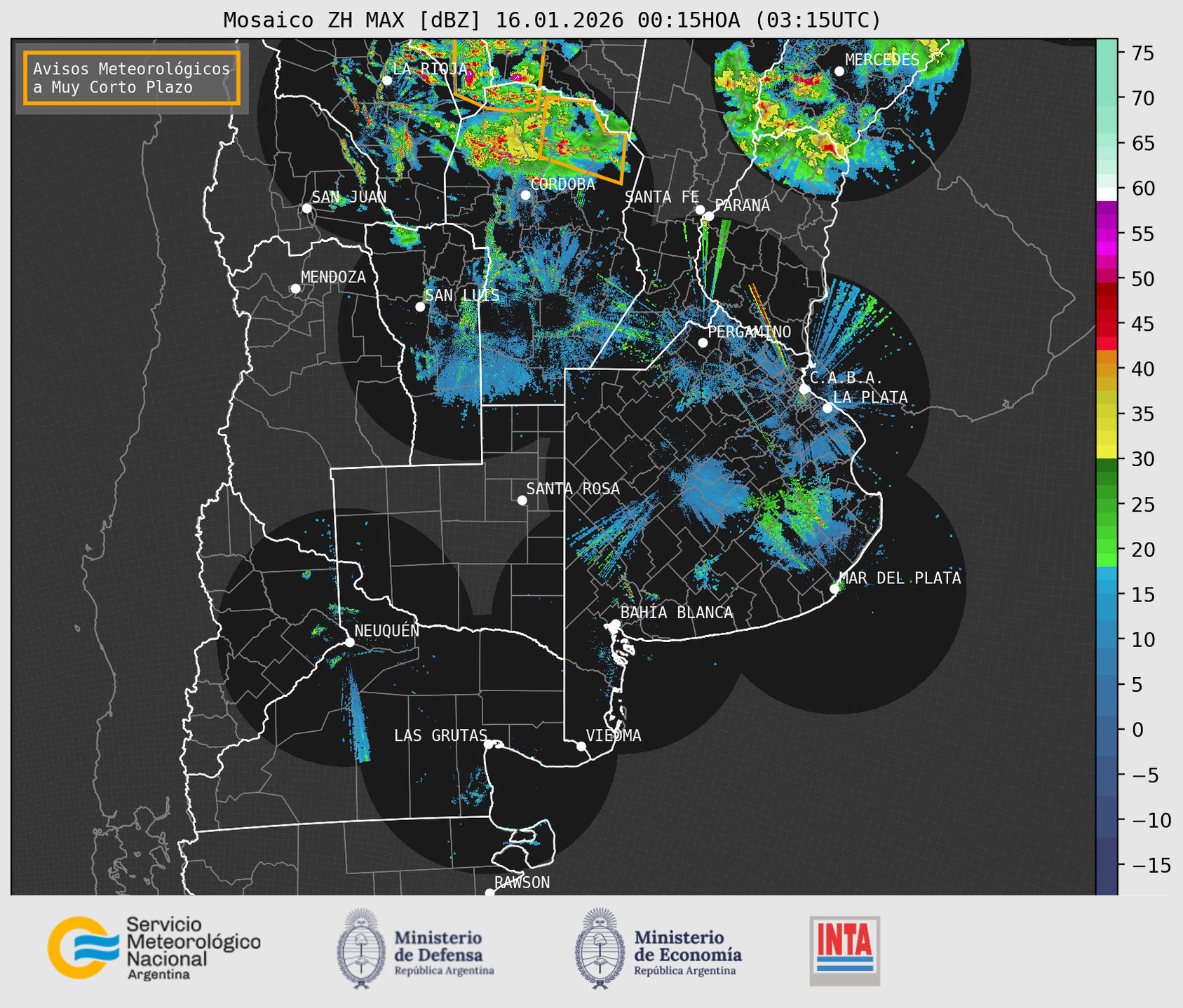
Task: Click the white 60 dBZ colorbar band
Action: click(x=1107, y=193)
